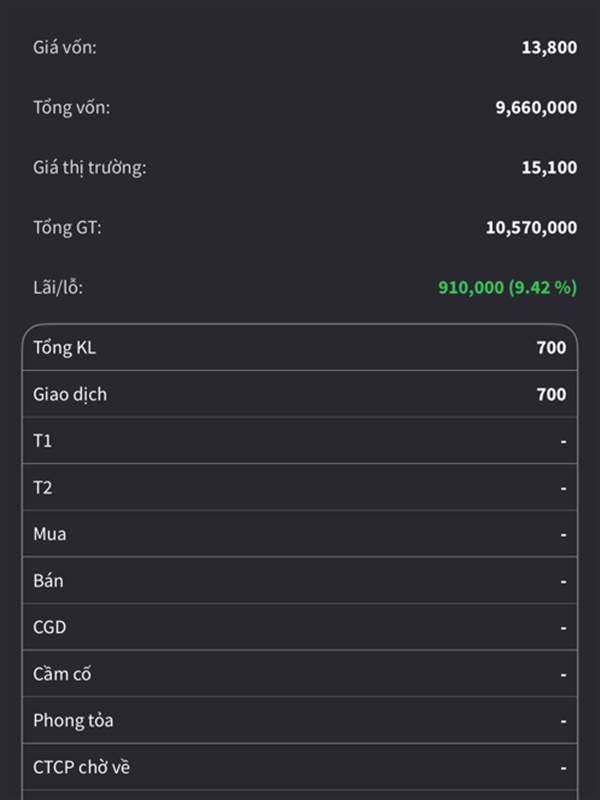Viewport: 600px width, 800px height.
Task: Tap the green Lãi/lỗ profit figure
Action: 507,287
